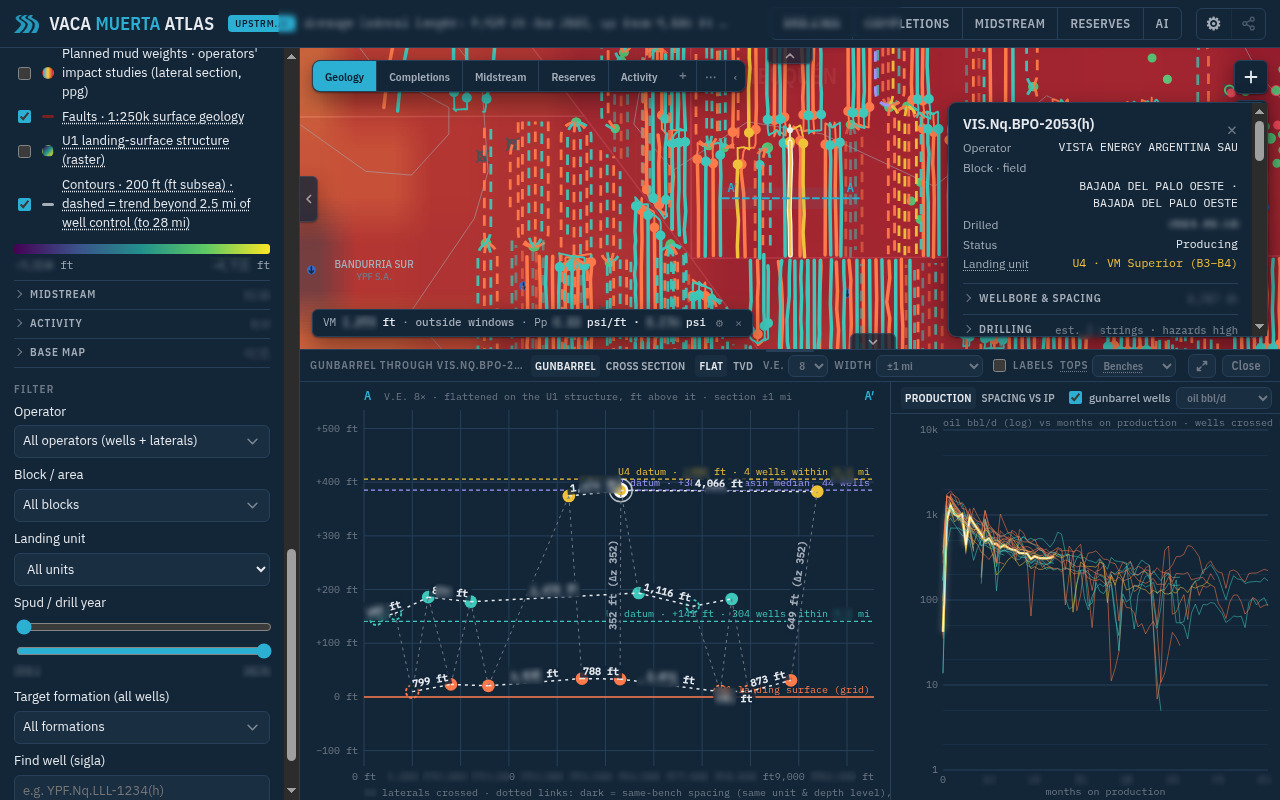Click the upper Spud / drill year slider handle

click(x=24, y=627)
